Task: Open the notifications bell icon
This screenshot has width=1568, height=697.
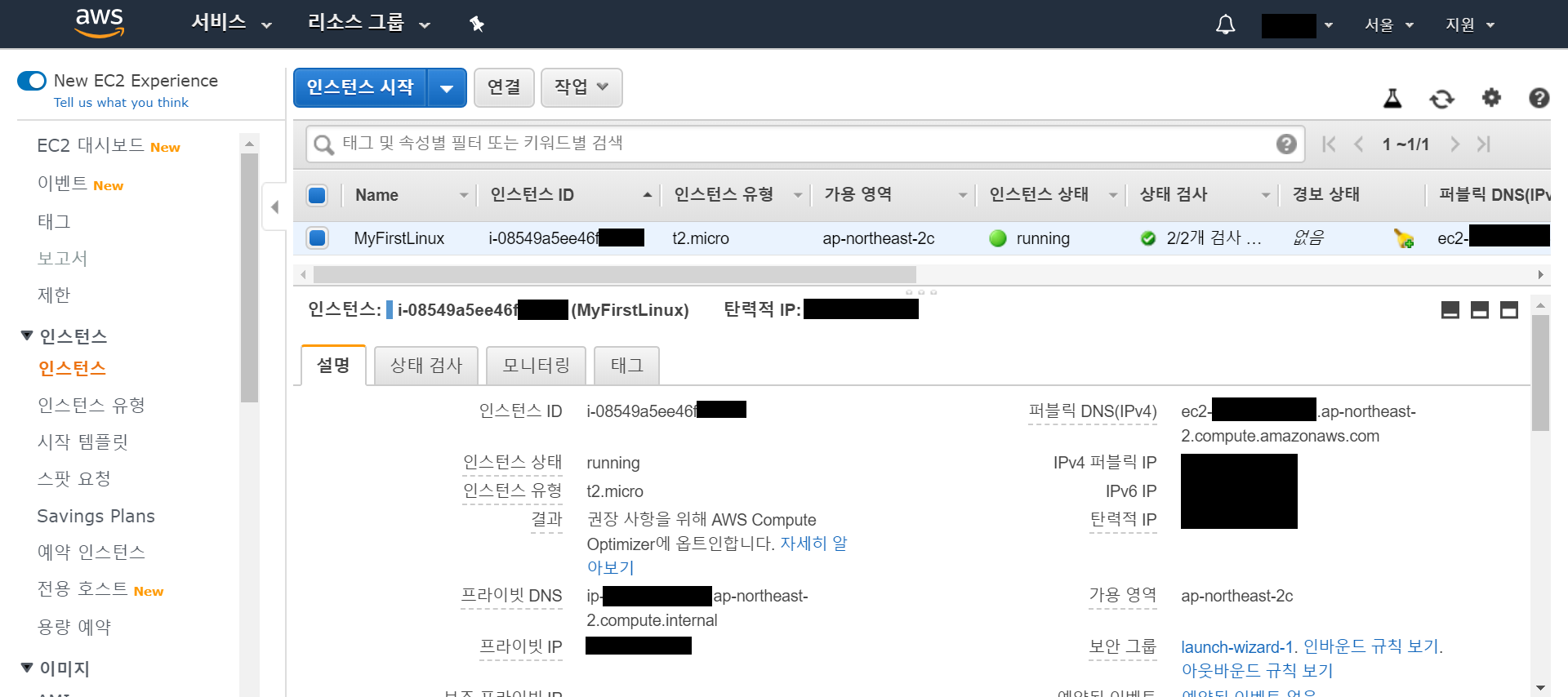Action: 1225,24
